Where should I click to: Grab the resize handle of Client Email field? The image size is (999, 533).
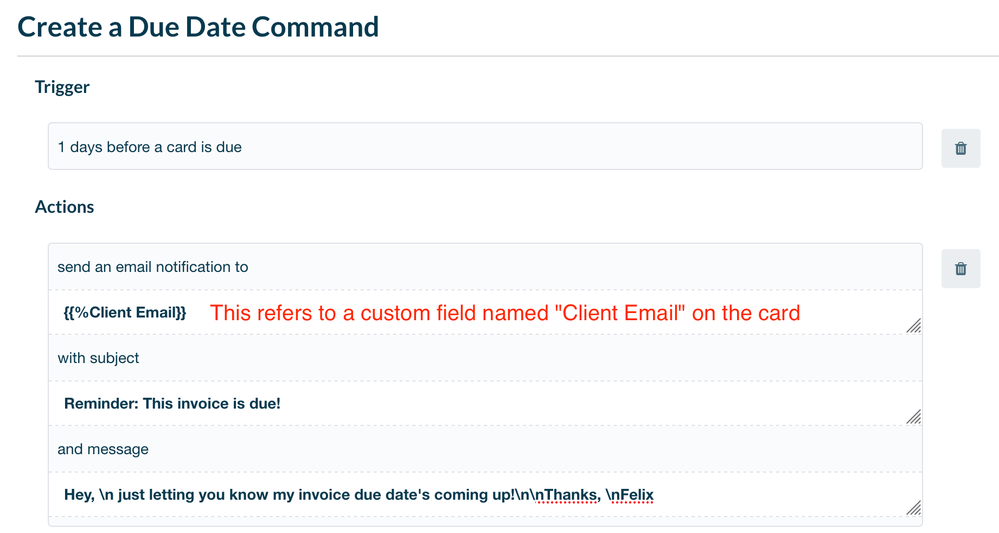pos(913,325)
